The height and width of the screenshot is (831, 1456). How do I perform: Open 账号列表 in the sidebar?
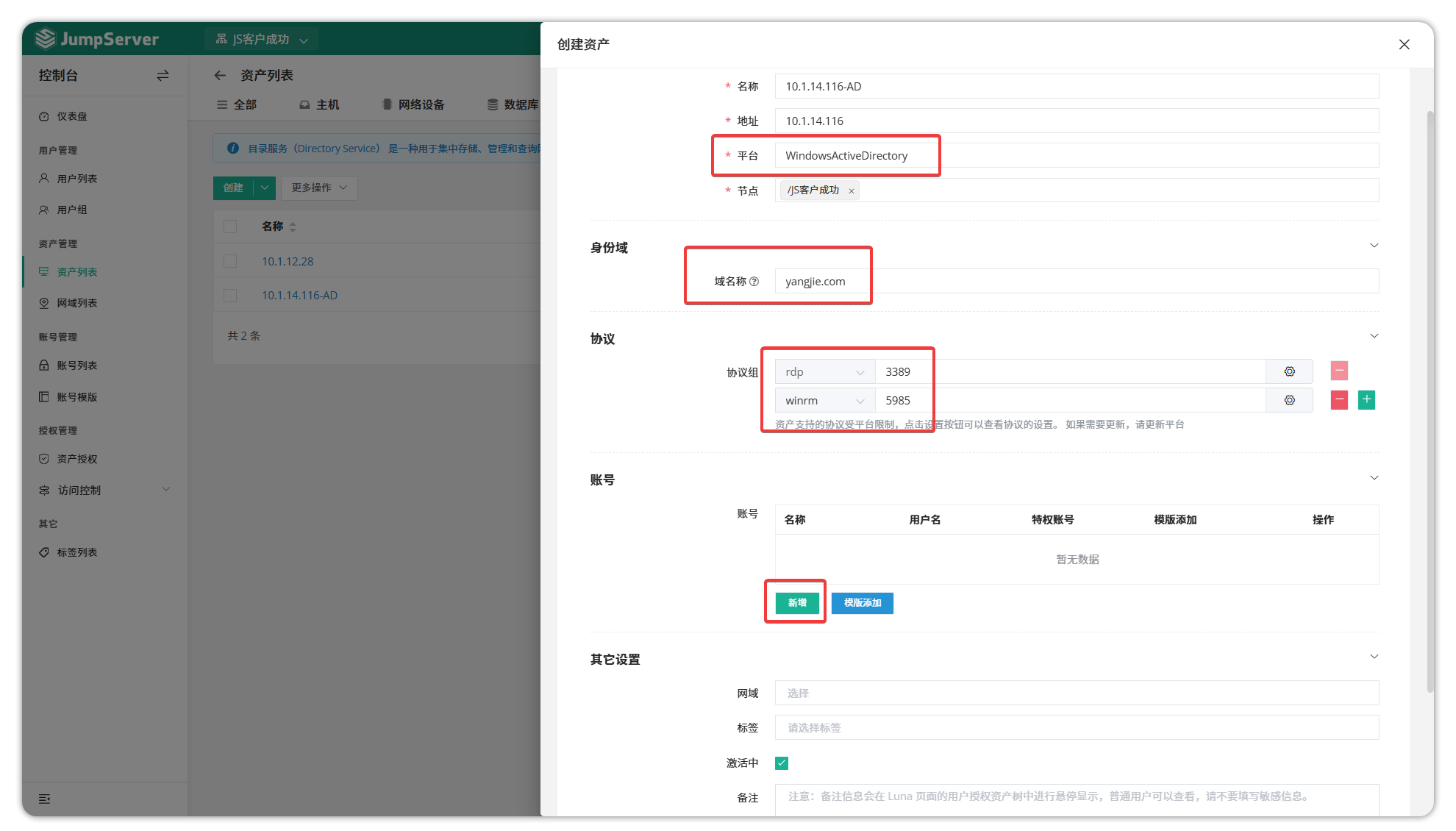[76, 365]
